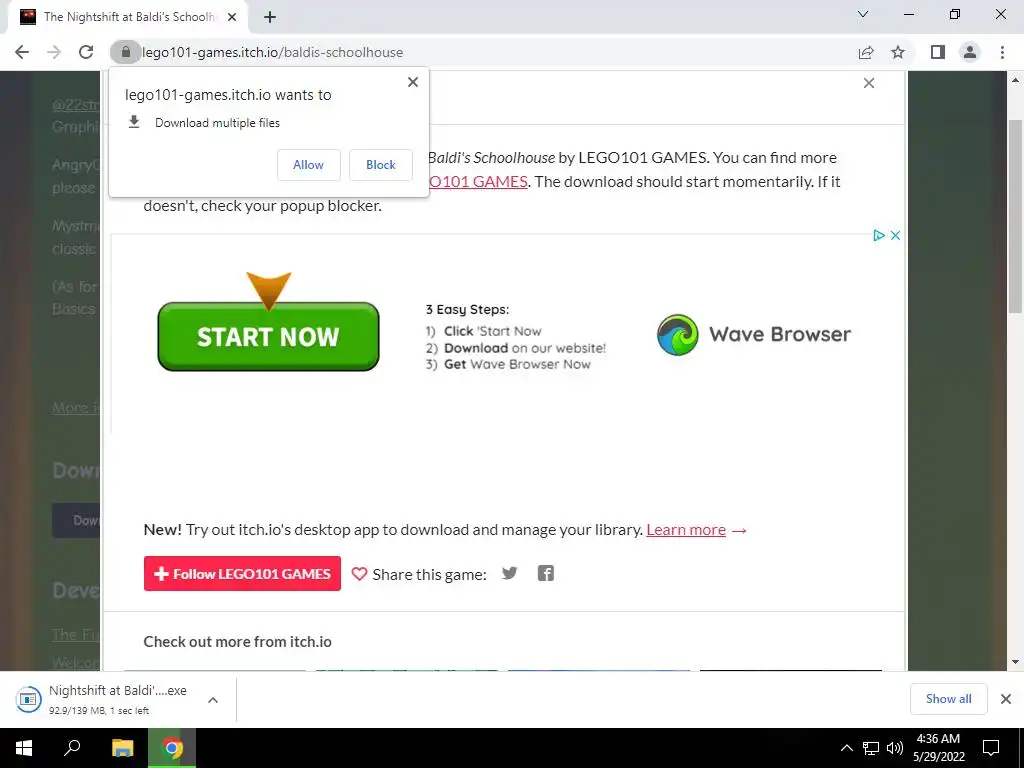Close the downloads bar

click(x=1006, y=699)
